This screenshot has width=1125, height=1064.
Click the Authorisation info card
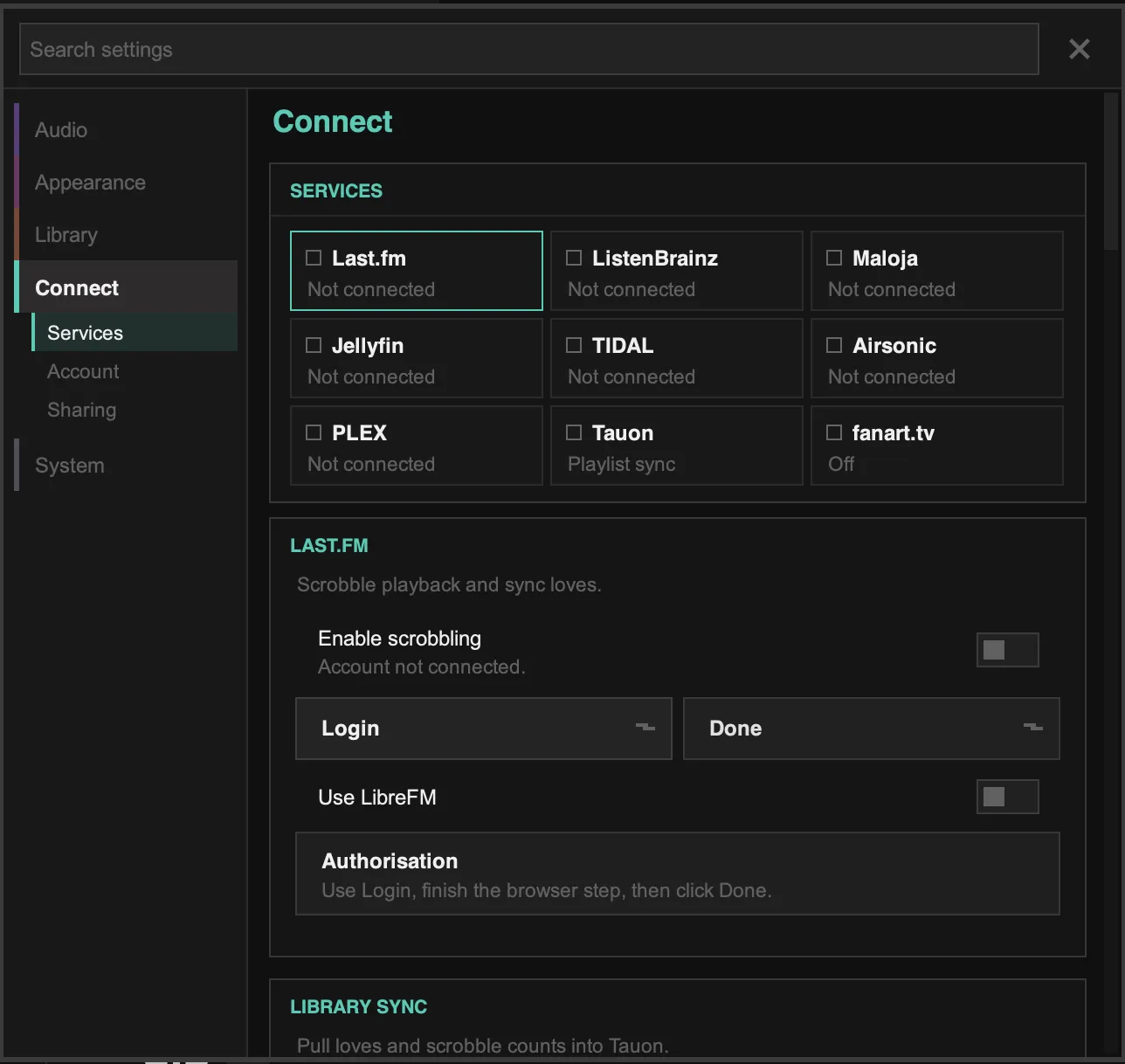678,874
